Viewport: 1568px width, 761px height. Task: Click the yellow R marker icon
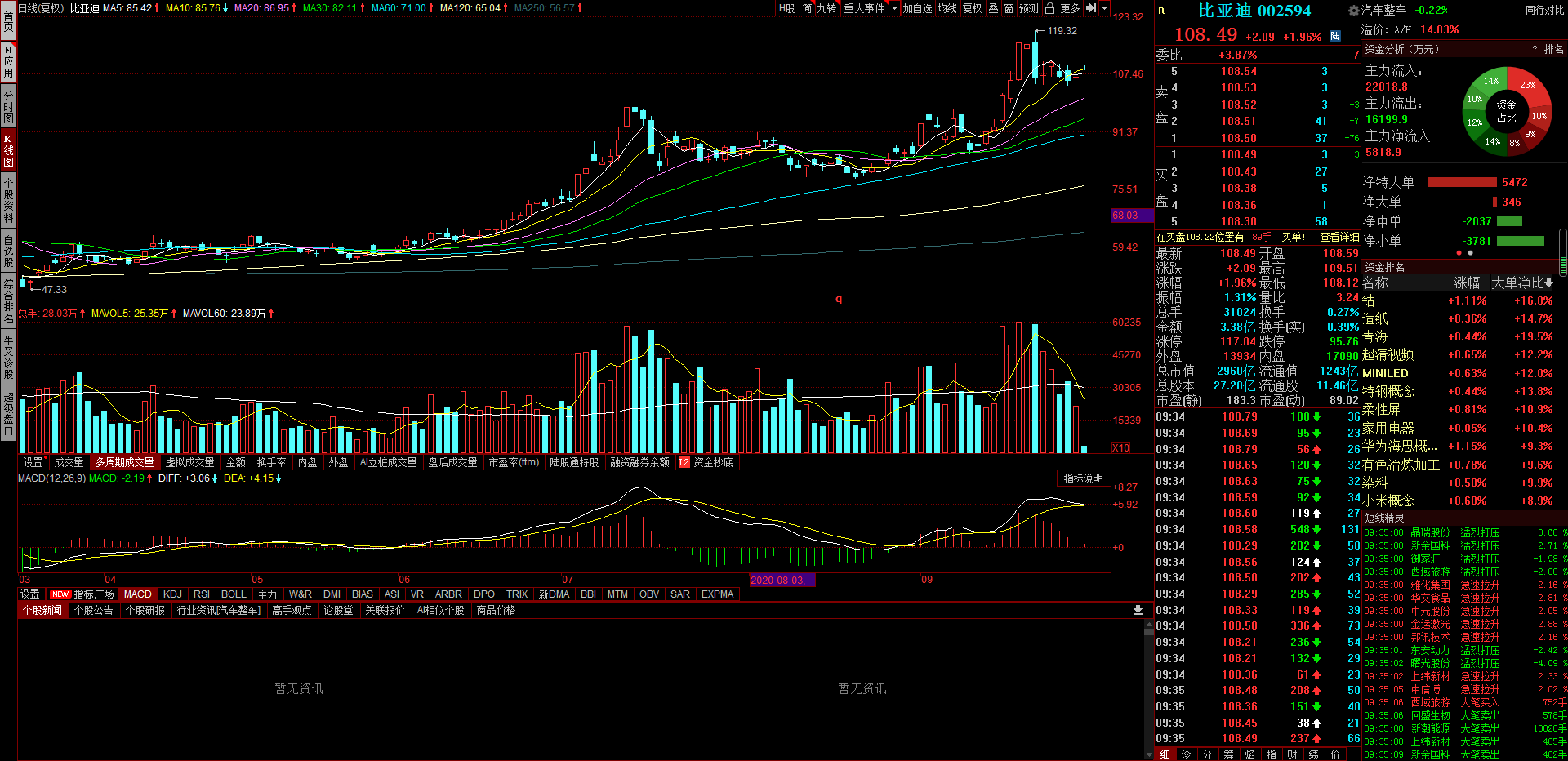(x=1161, y=11)
